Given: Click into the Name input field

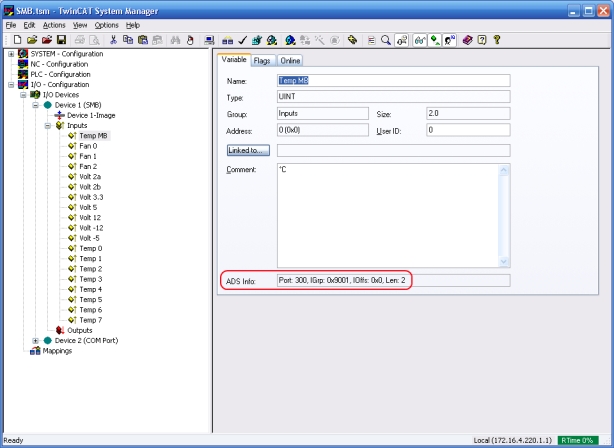Looking at the screenshot, I should [394, 81].
